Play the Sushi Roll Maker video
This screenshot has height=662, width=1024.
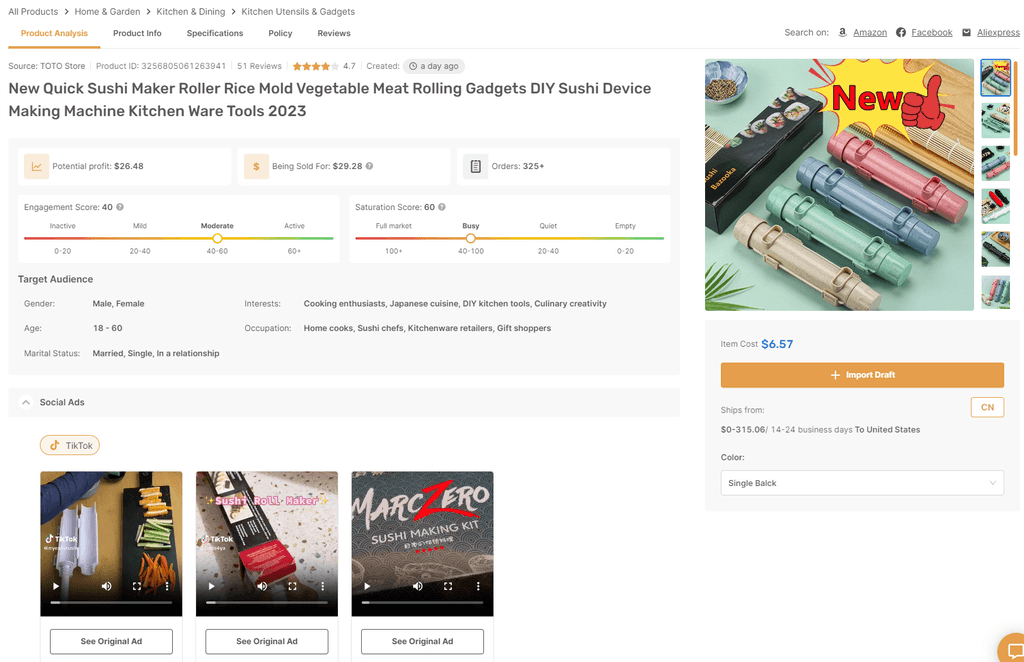(211, 586)
